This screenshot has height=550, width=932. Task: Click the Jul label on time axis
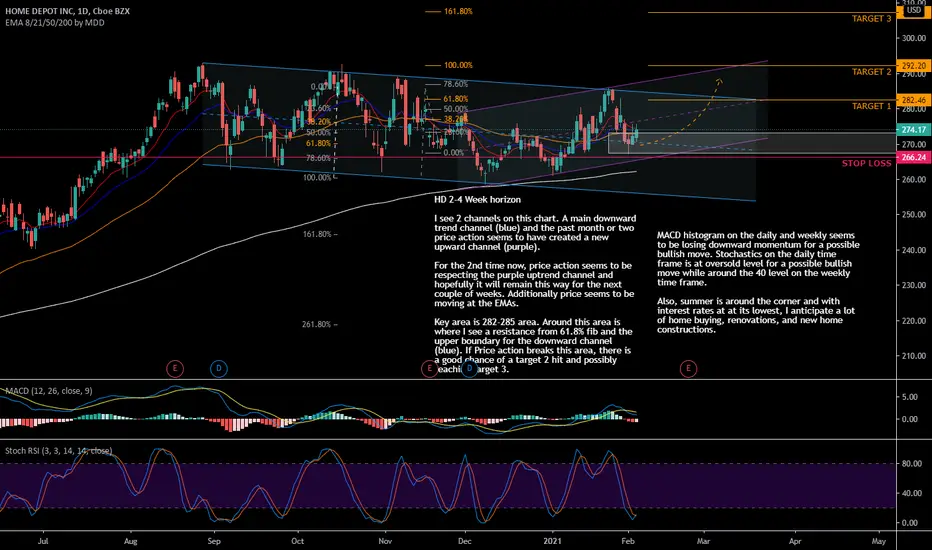pyautogui.click(x=43, y=541)
